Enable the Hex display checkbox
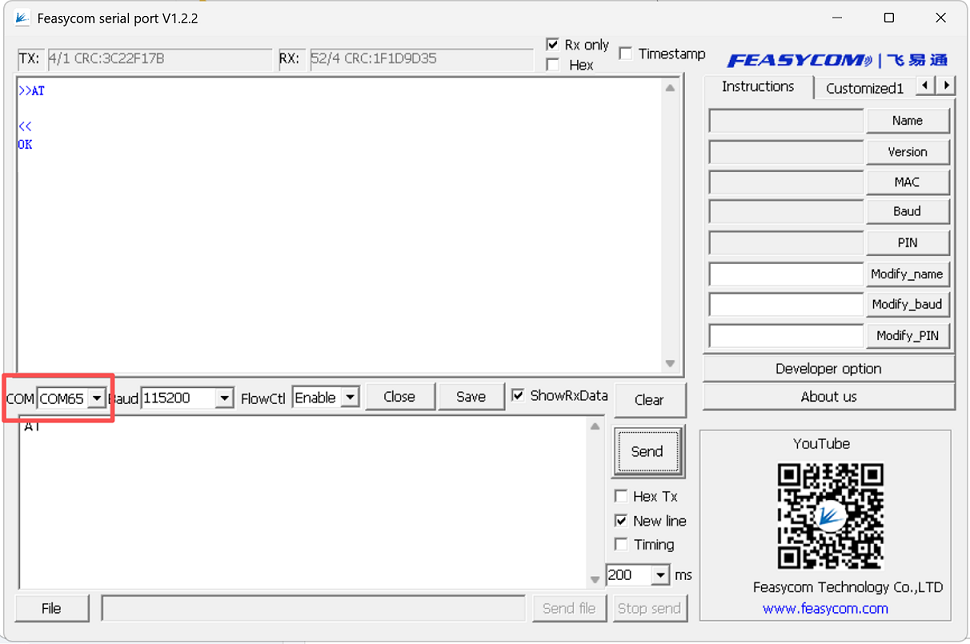970x644 pixels. [553, 65]
